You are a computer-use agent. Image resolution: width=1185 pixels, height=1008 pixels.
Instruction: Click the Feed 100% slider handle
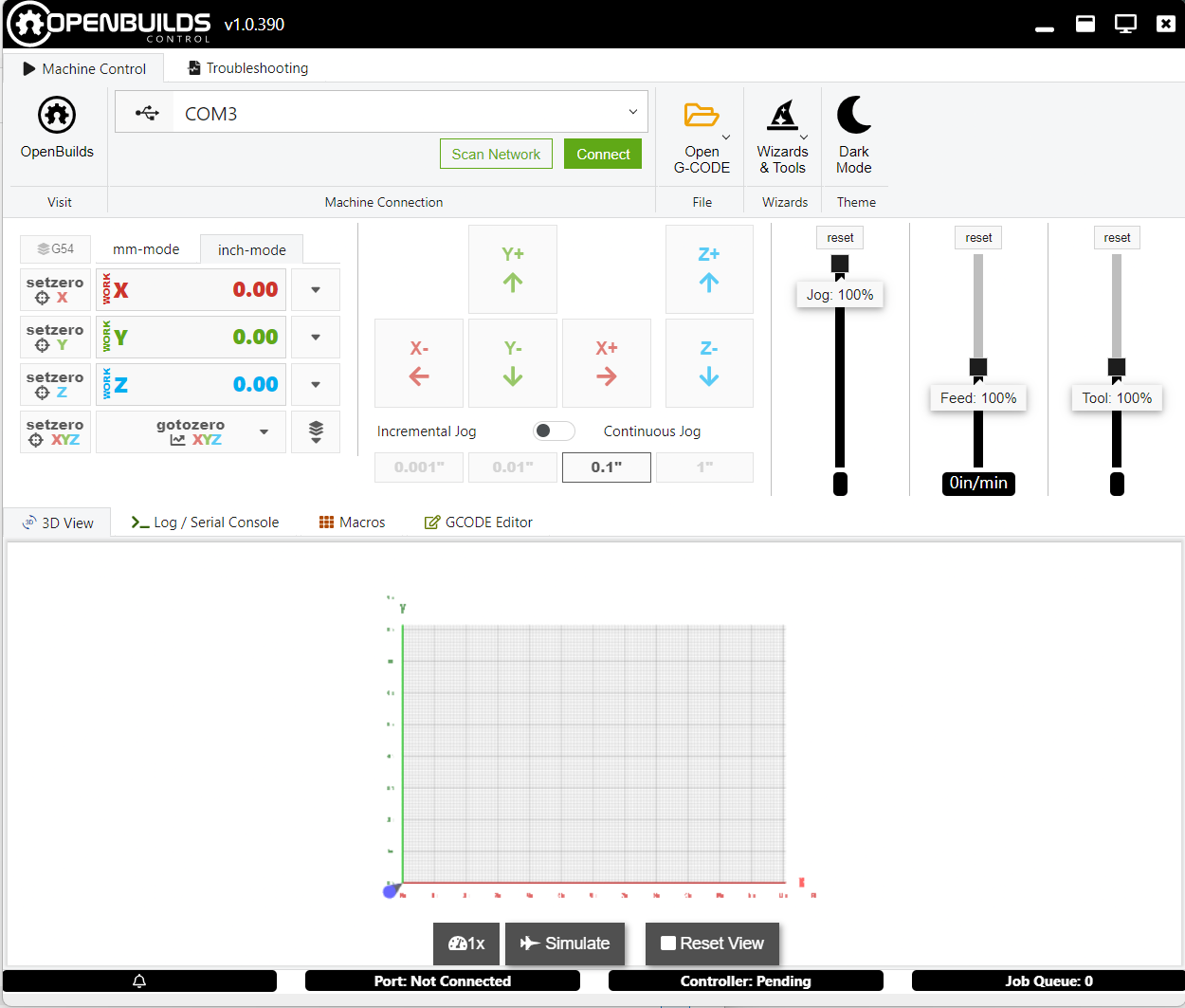pyautogui.click(x=978, y=367)
